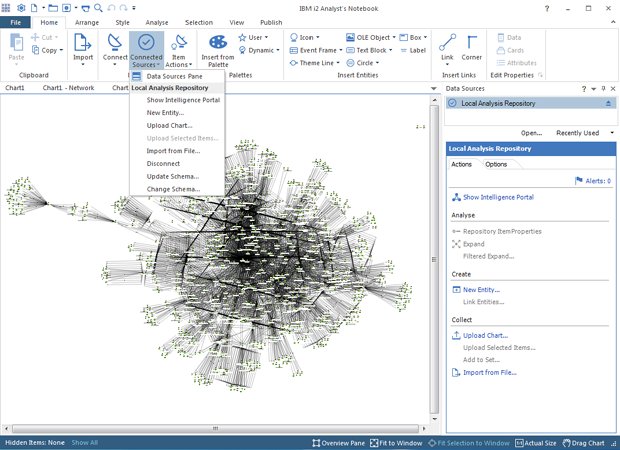The width and height of the screenshot is (620, 450).
Task: Click Import from File link in pane
Action: [x=490, y=372]
